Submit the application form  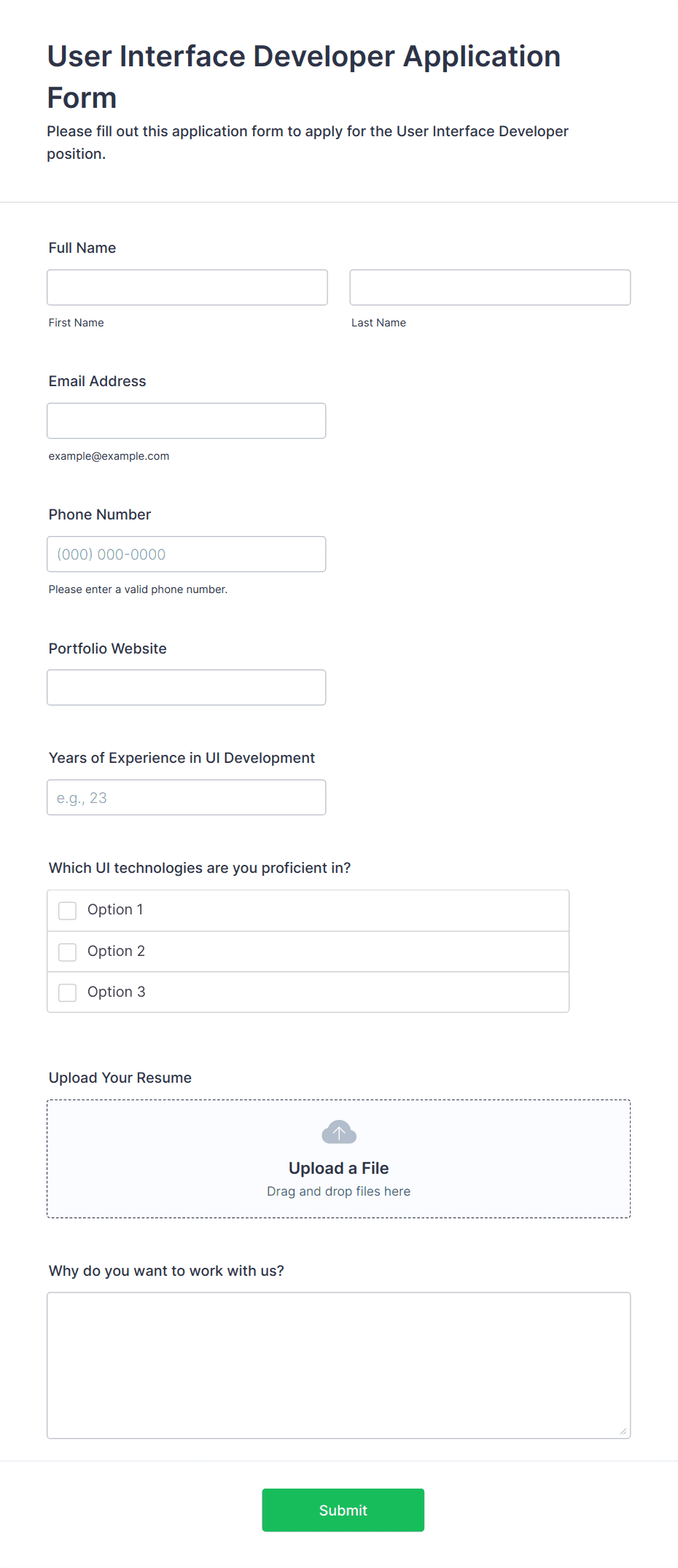343,1510
